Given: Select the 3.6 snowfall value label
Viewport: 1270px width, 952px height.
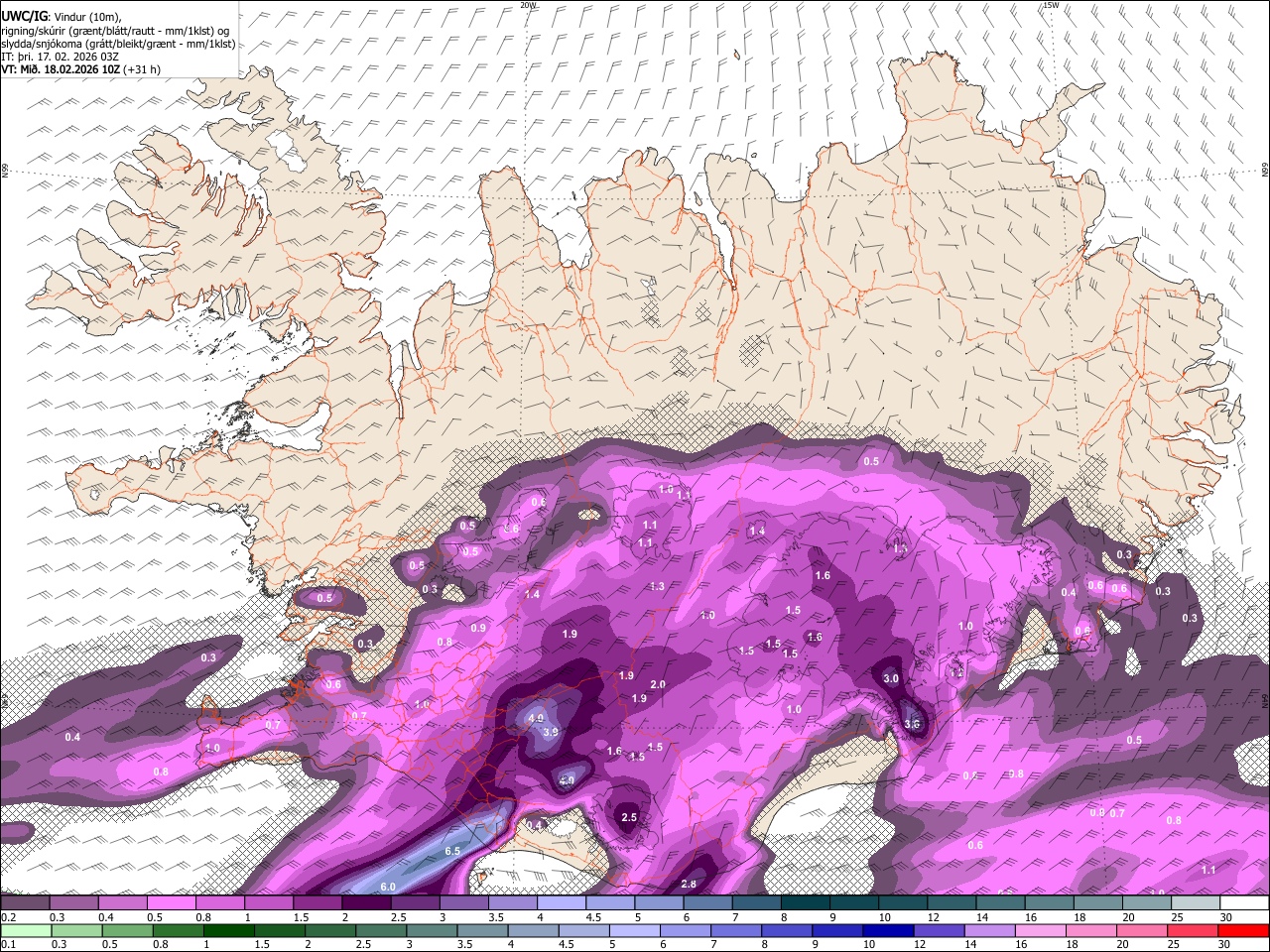Looking at the screenshot, I should [x=912, y=725].
